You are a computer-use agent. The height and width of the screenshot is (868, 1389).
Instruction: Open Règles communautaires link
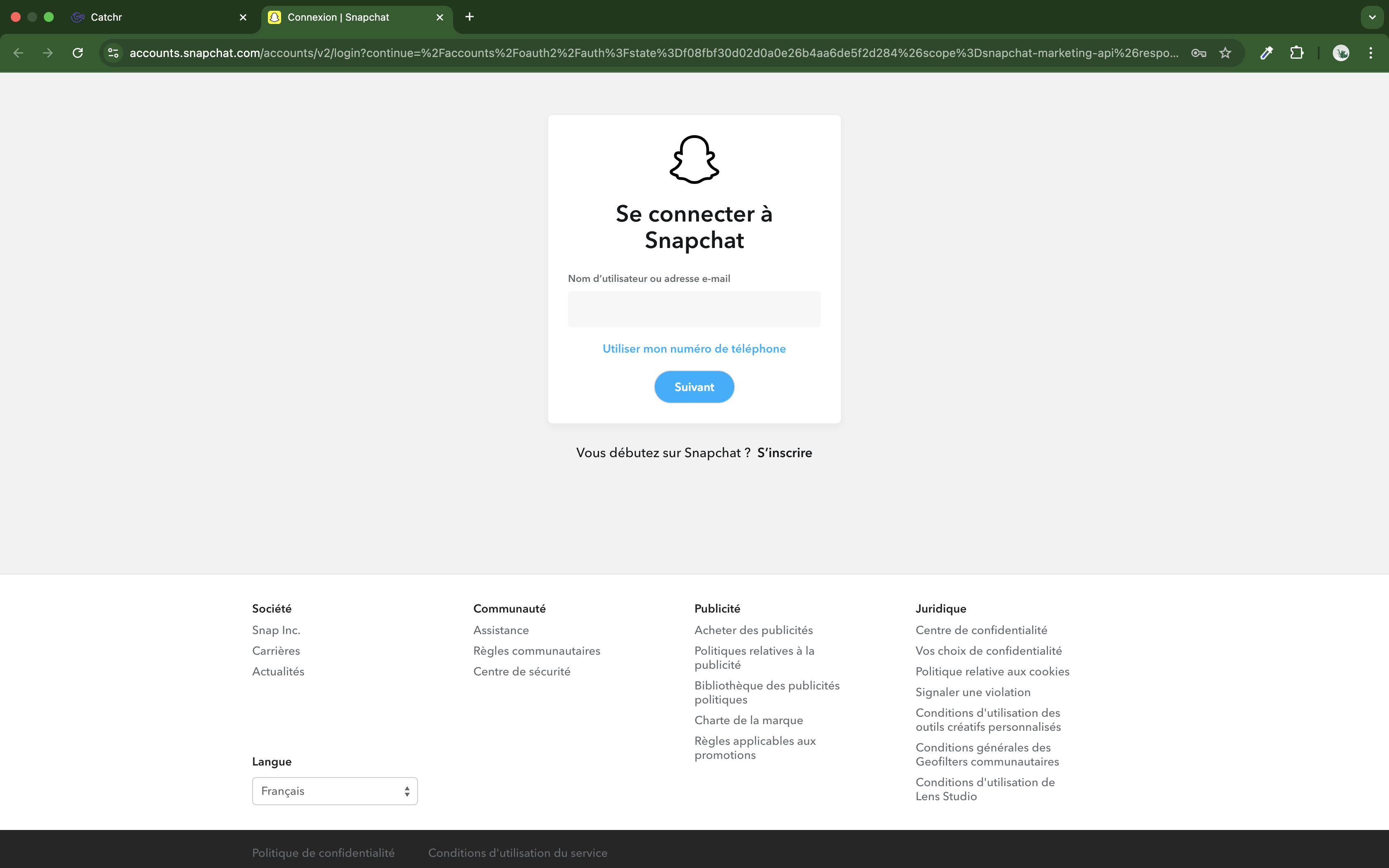tap(537, 651)
